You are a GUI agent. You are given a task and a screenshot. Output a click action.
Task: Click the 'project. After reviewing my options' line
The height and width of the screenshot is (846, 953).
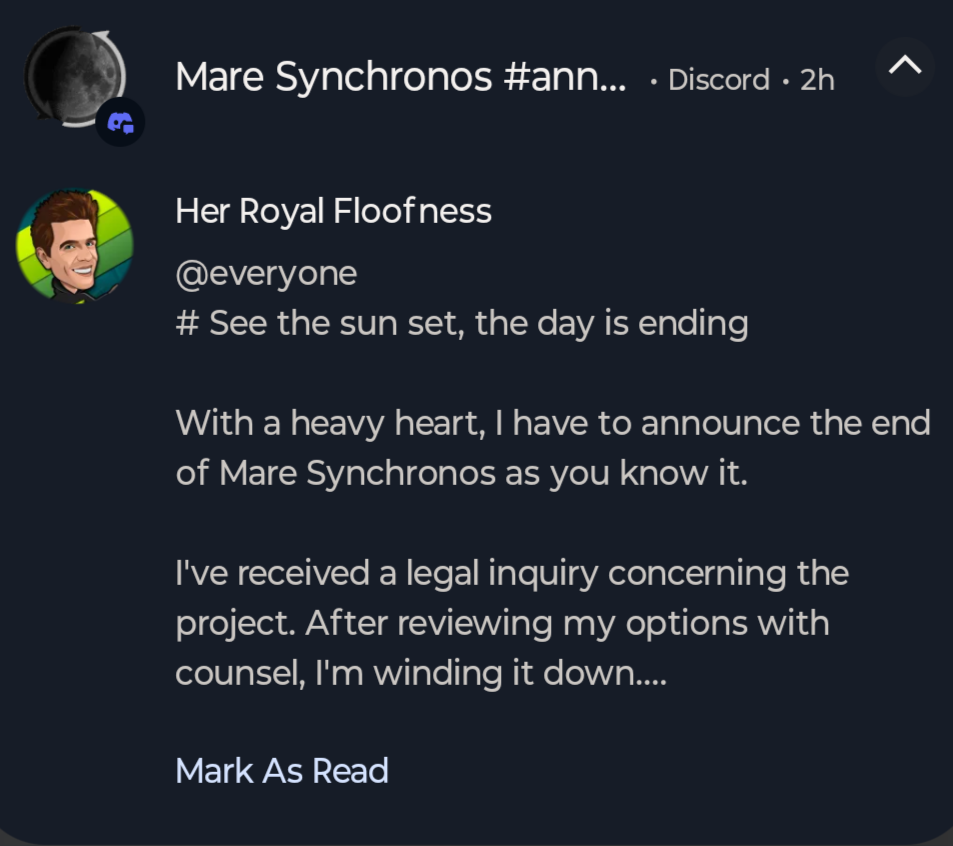point(502,623)
